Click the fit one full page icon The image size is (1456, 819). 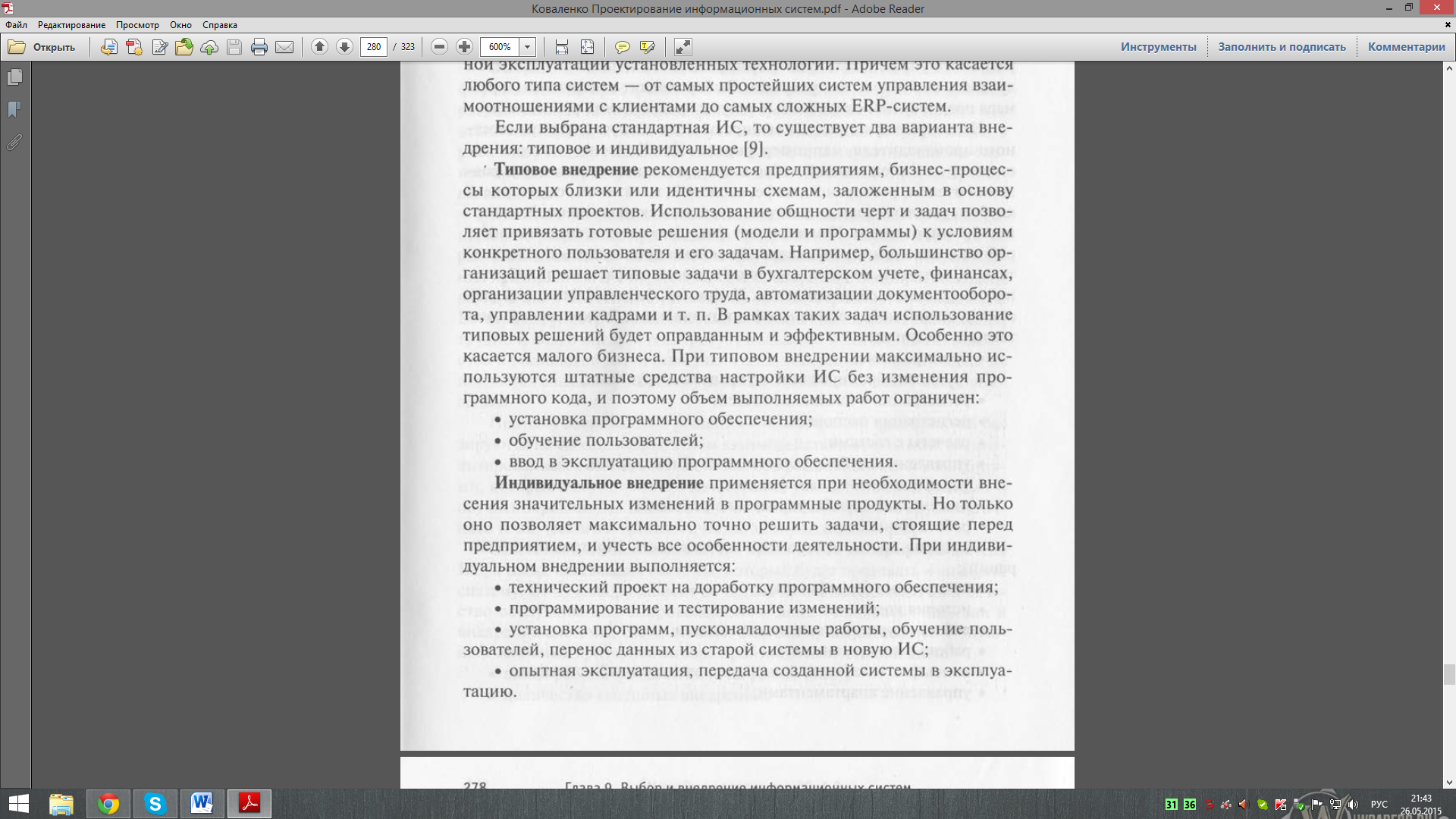(x=587, y=47)
